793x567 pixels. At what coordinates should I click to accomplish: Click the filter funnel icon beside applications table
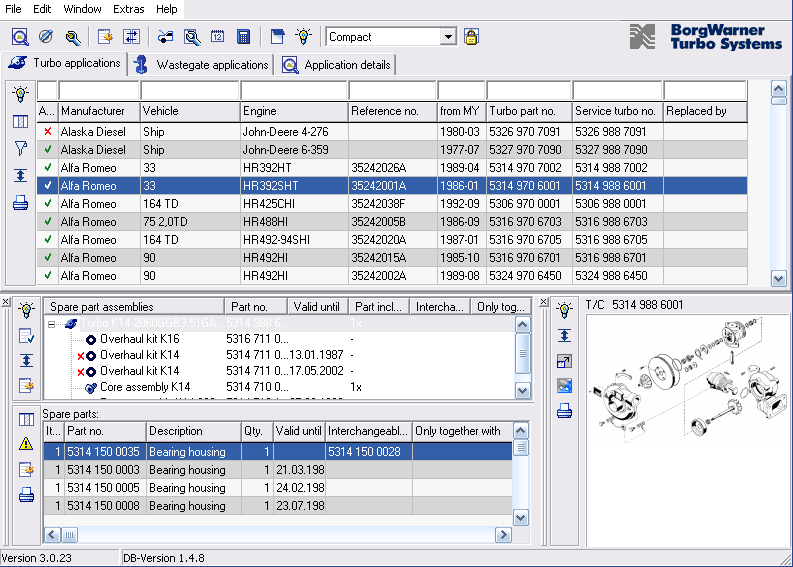pyautogui.click(x=20, y=149)
